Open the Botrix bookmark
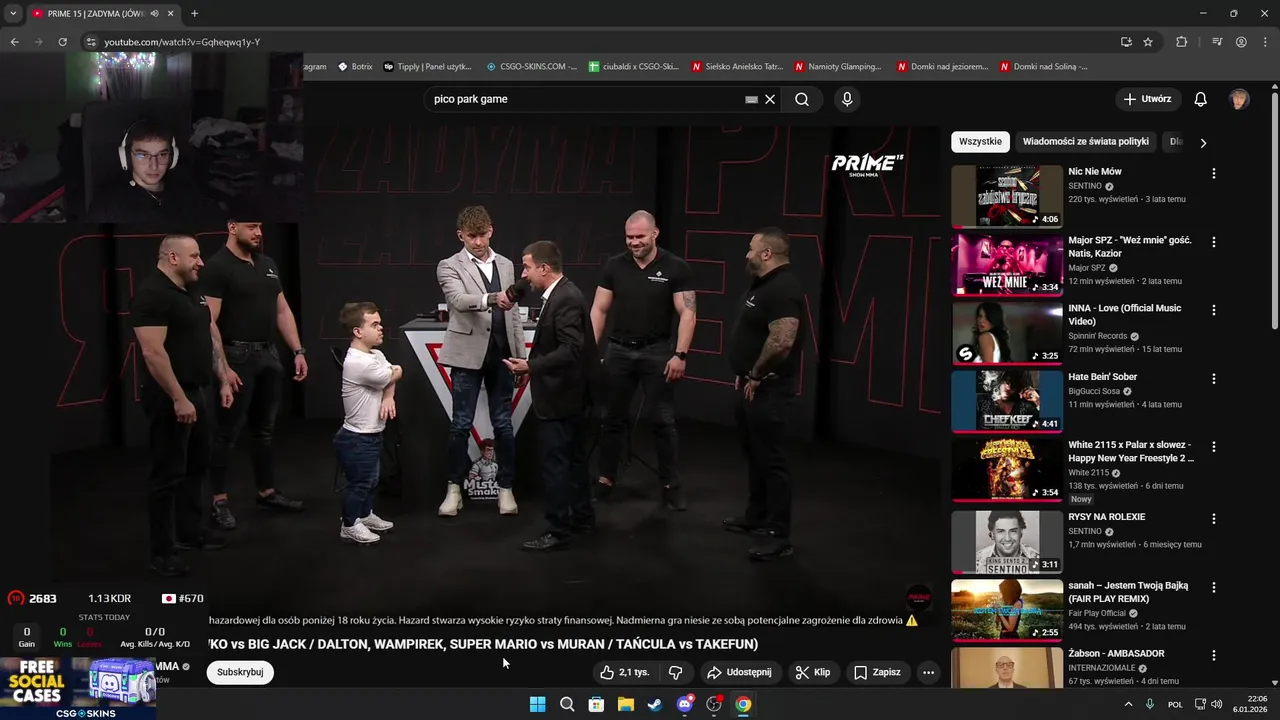The height and width of the screenshot is (720, 1280). [x=355, y=67]
